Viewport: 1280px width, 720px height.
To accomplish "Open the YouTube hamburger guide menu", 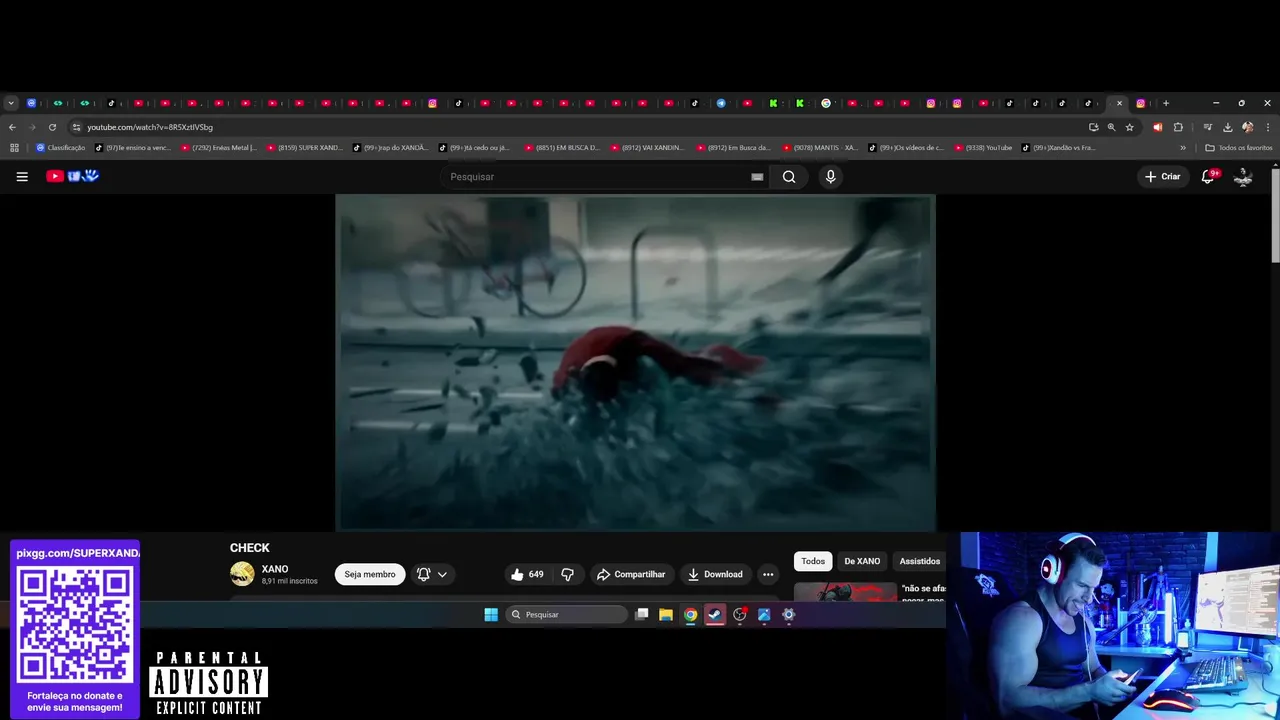I will point(22,177).
